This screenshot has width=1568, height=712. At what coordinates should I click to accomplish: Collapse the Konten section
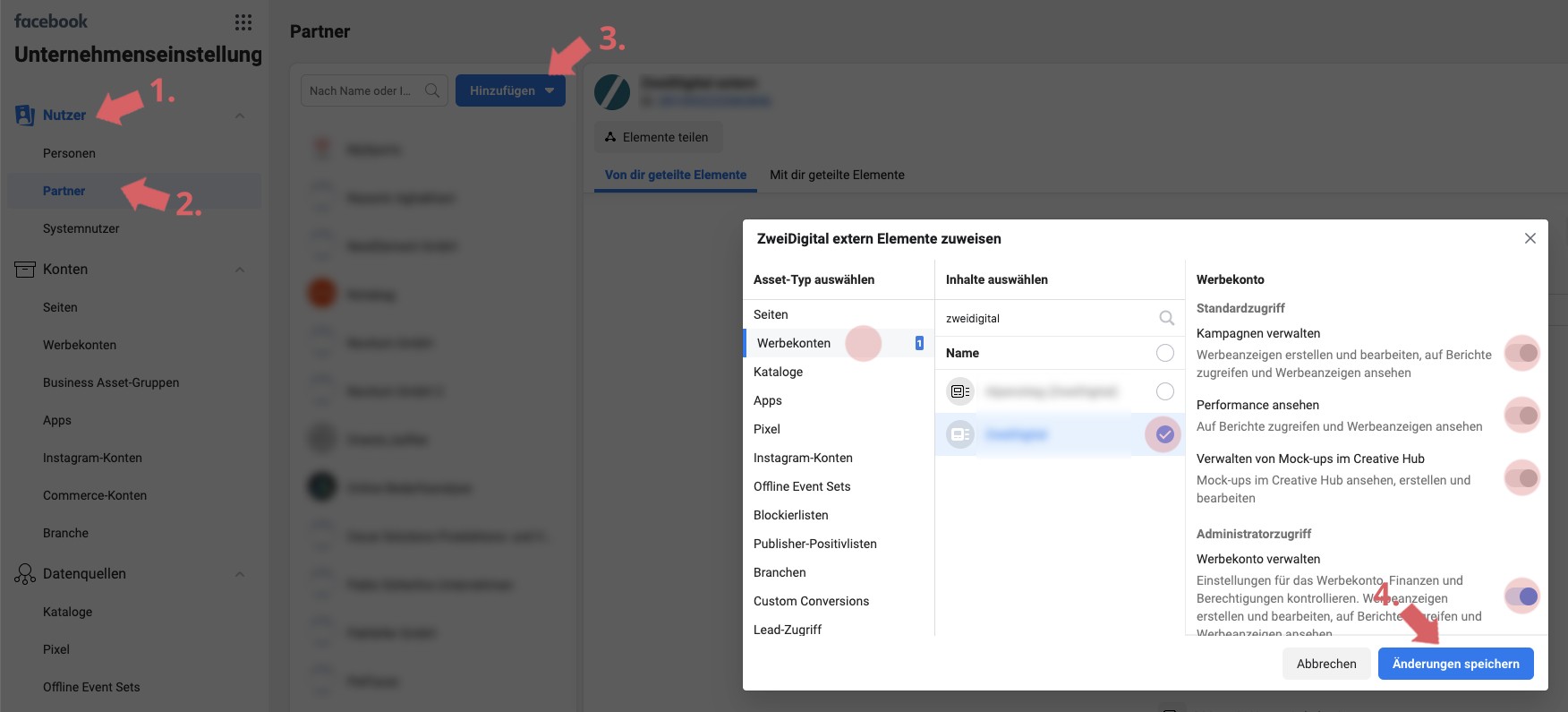240,270
